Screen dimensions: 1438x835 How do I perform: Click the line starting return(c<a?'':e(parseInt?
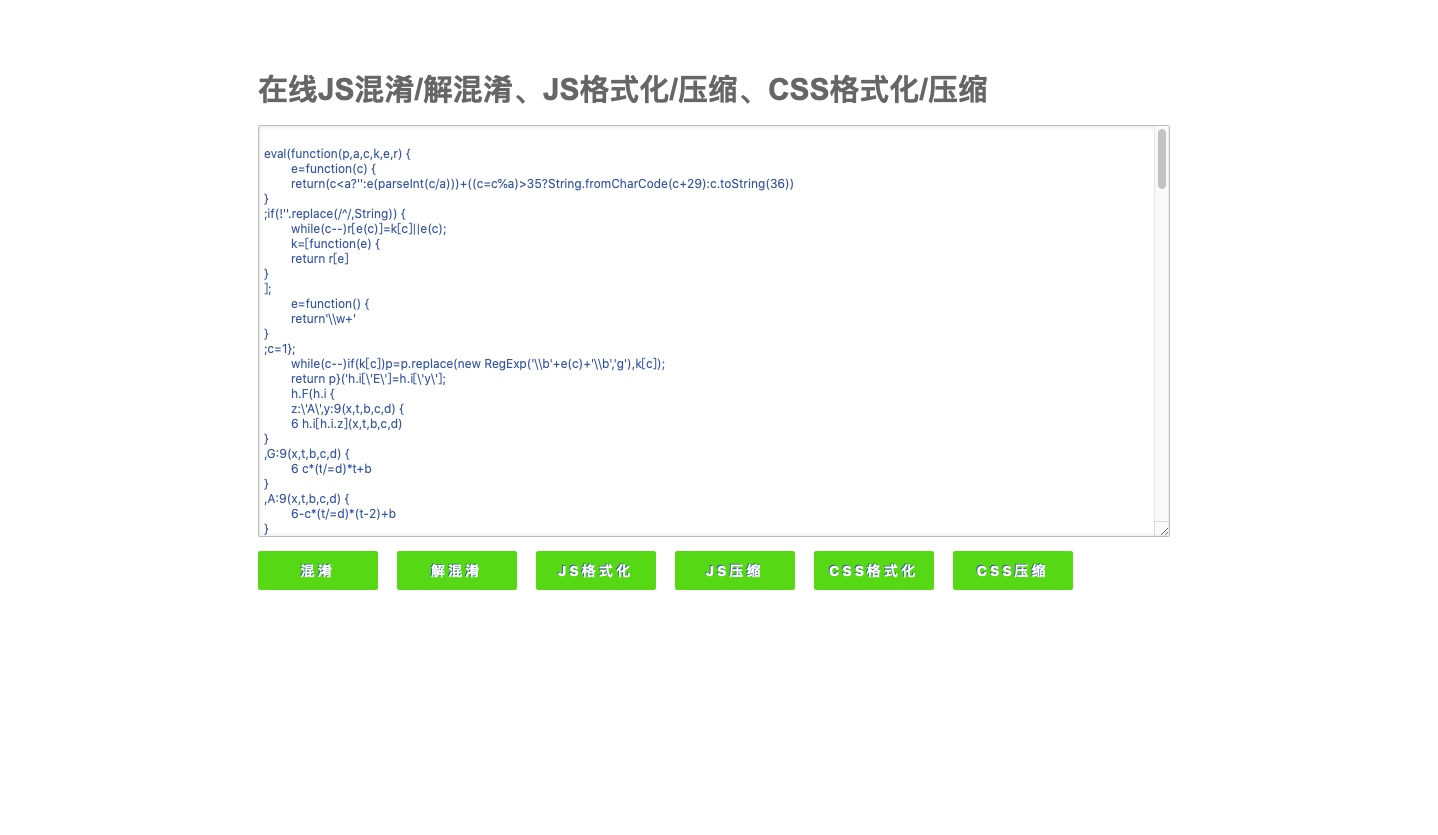pos(542,184)
